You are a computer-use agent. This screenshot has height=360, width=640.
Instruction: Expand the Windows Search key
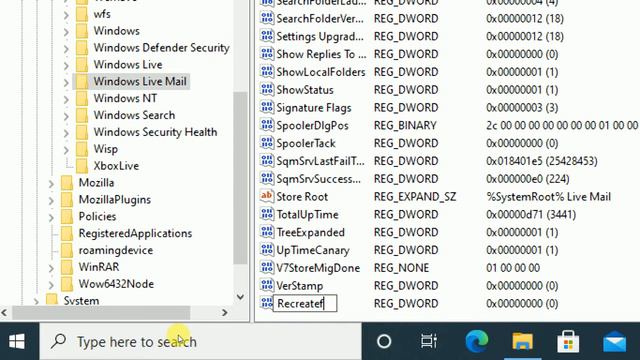(x=66, y=116)
